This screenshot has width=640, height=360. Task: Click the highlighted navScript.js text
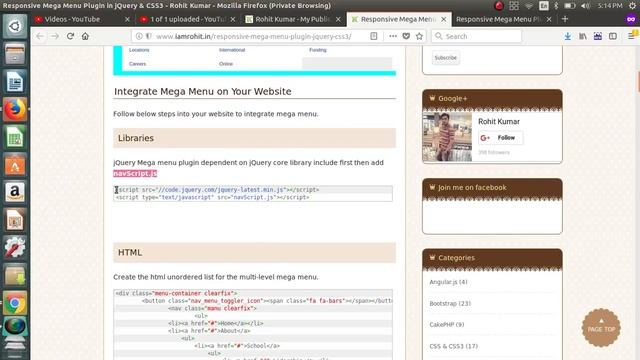(135, 173)
